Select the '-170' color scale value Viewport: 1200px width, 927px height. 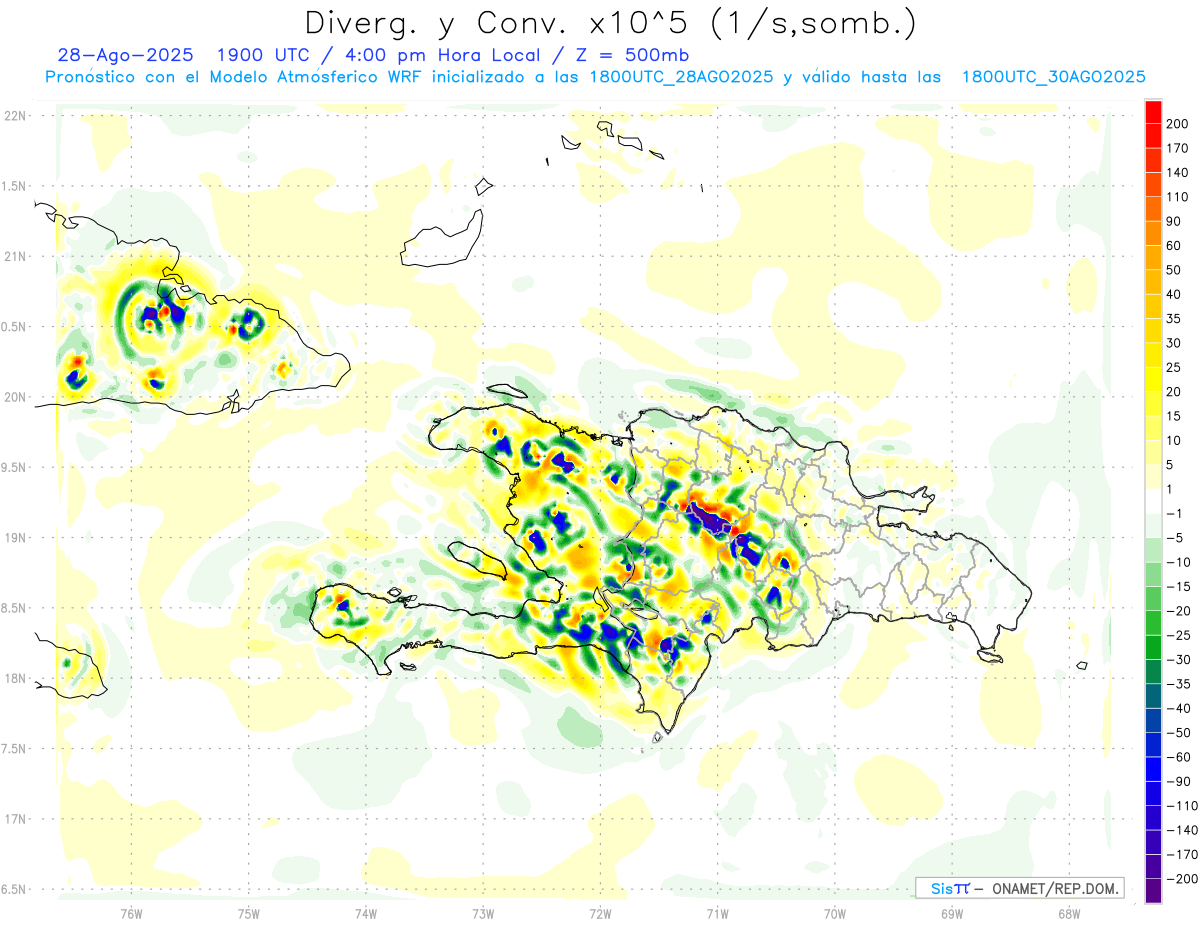click(x=1181, y=854)
